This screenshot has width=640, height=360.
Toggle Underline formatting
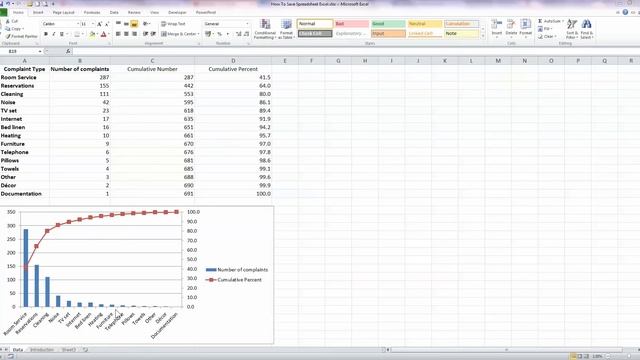[x=62, y=34]
